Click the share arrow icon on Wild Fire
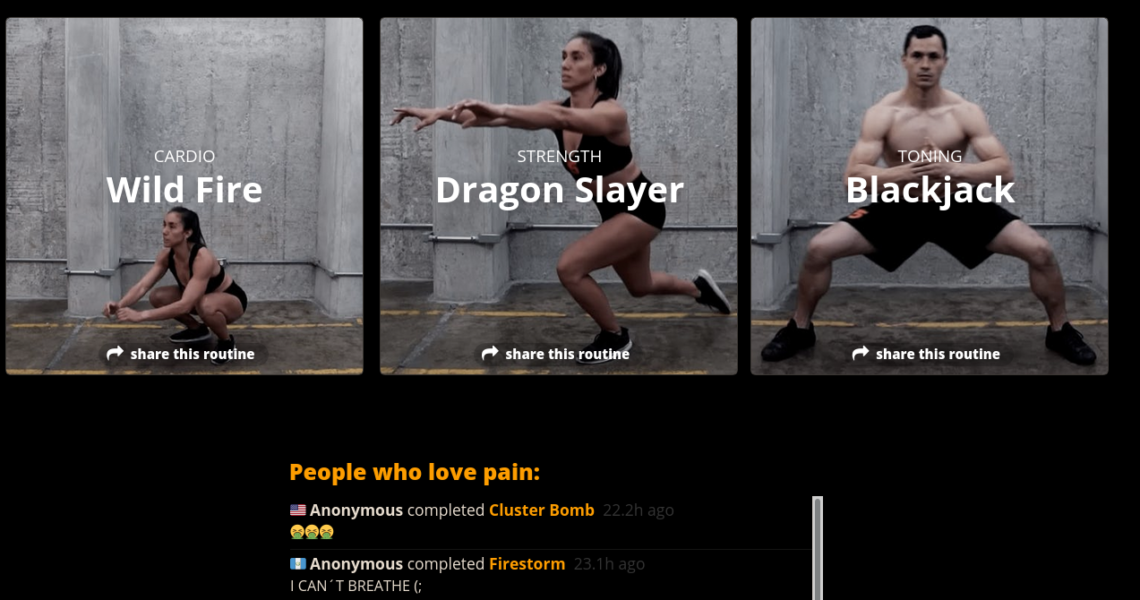The image size is (1140, 600). coord(115,353)
